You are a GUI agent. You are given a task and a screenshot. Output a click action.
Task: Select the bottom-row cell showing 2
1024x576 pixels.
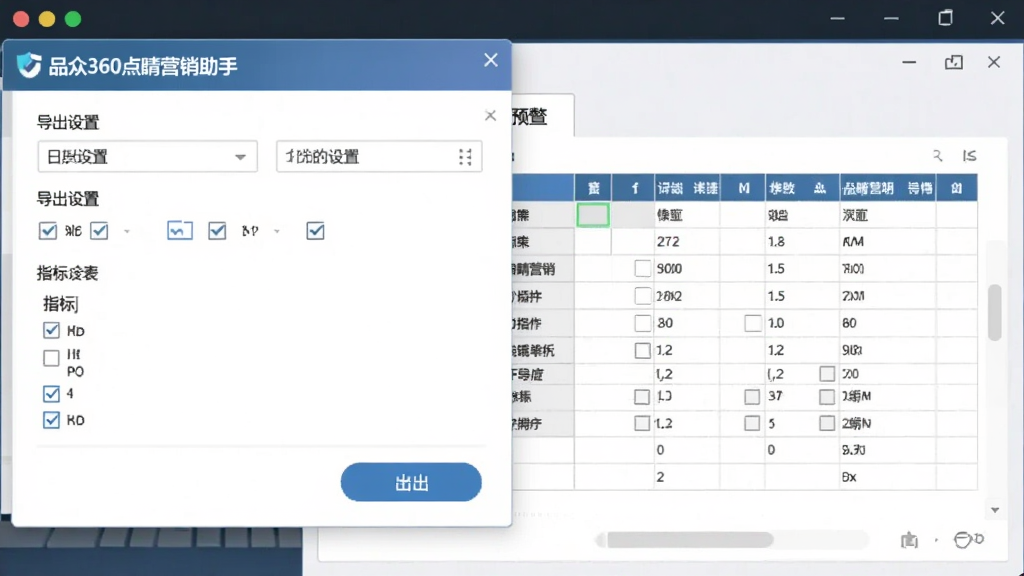pyautogui.click(x=687, y=477)
